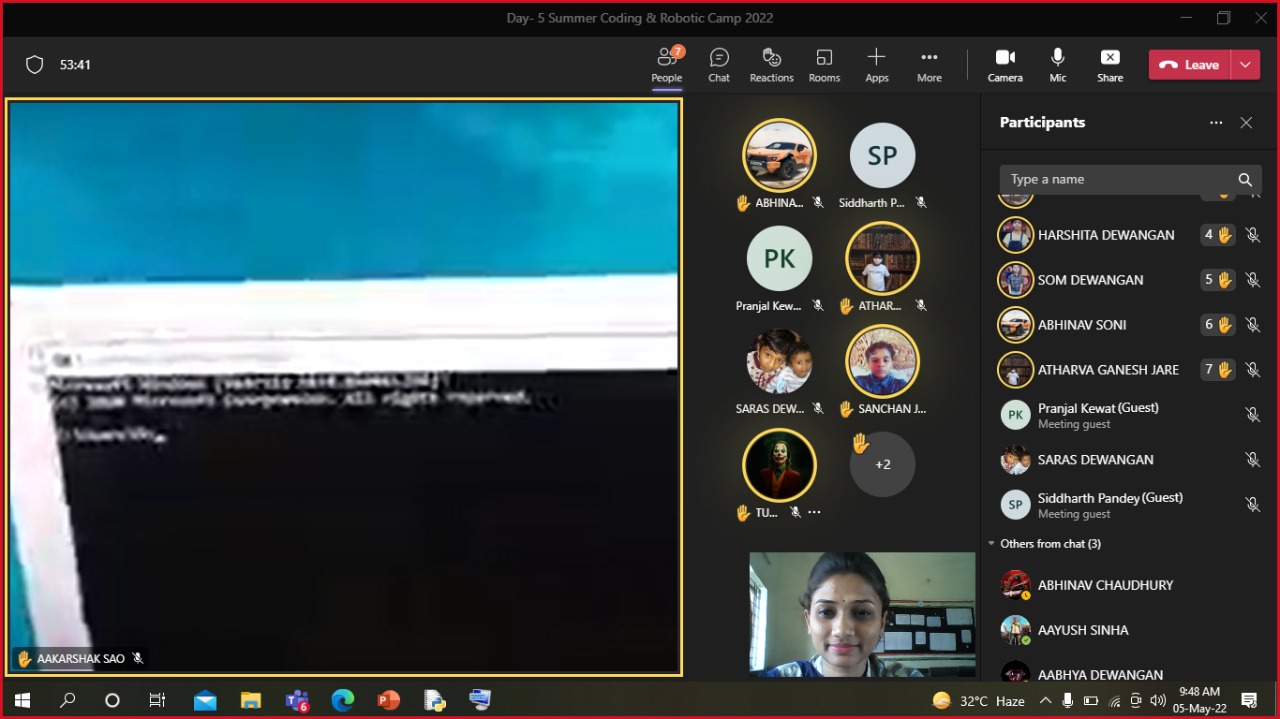Toggle the Mic mute

(x=1058, y=65)
